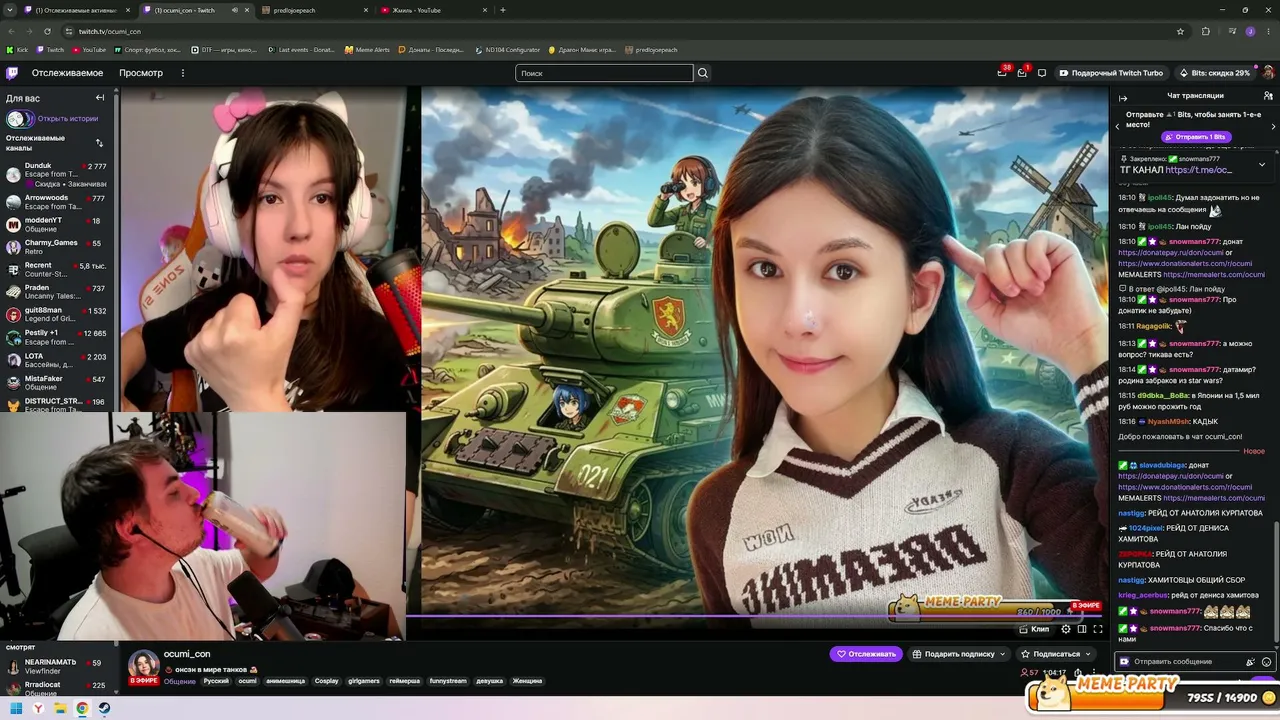
Task: Mute the ocumi_con Twitch tab audio
Action: pos(235,10)
